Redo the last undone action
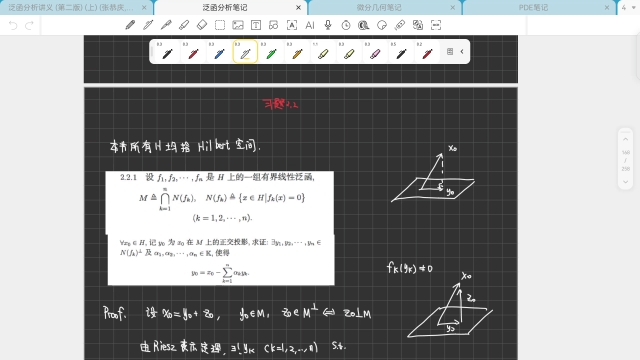640x360 pixels. point(29,26)
